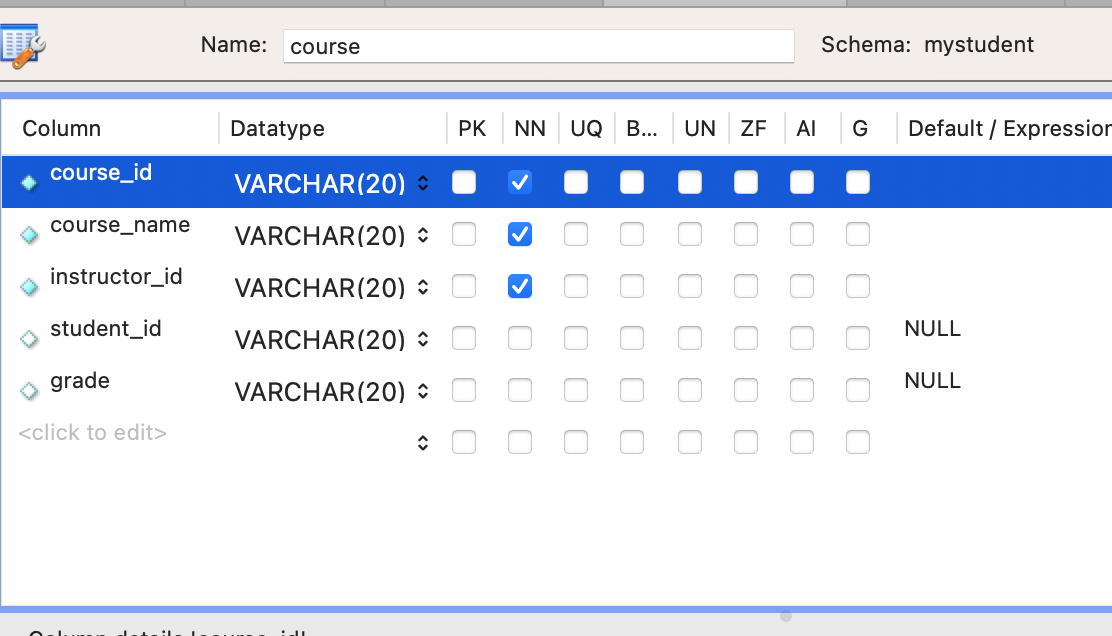Select the course_id column name
The image size is (1112, 636).
point(101,172)
